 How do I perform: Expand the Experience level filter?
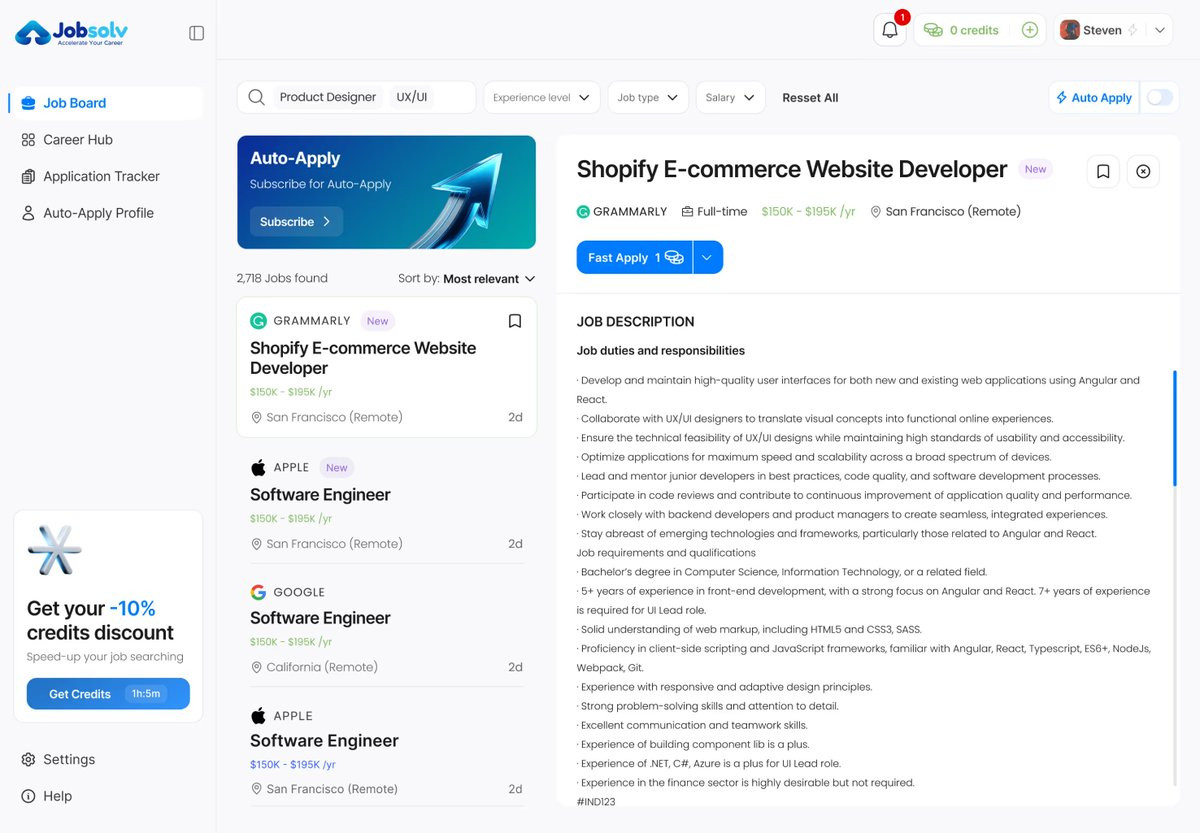[542, 97]
